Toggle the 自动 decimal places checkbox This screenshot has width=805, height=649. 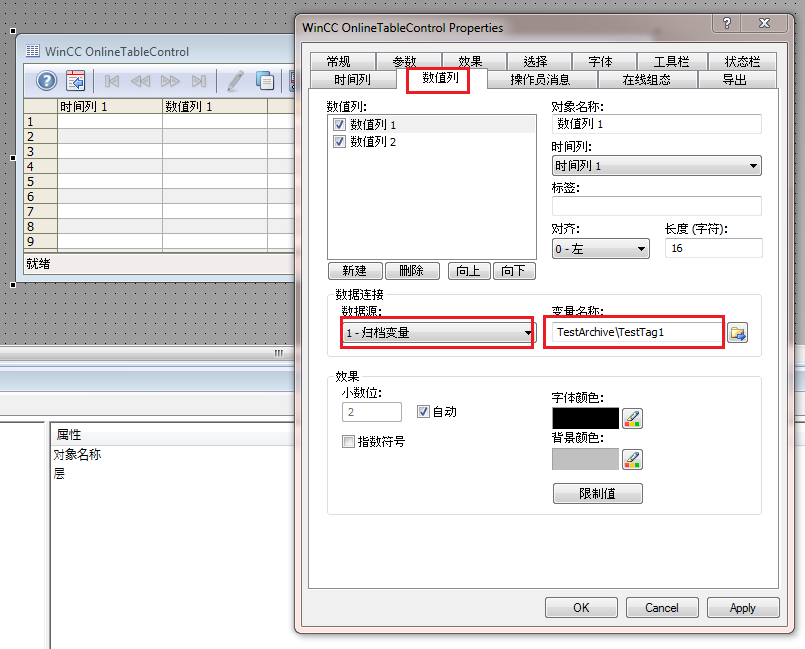pyautogui.click(x=423, y=411)
